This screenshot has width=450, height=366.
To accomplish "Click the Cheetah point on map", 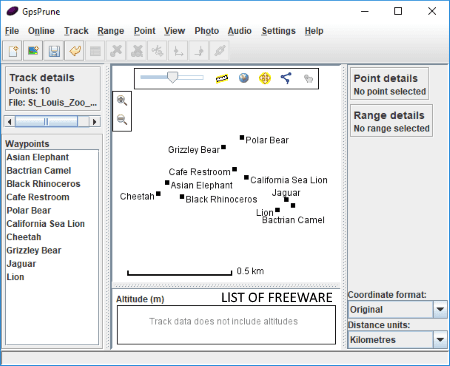I will 158,194.
